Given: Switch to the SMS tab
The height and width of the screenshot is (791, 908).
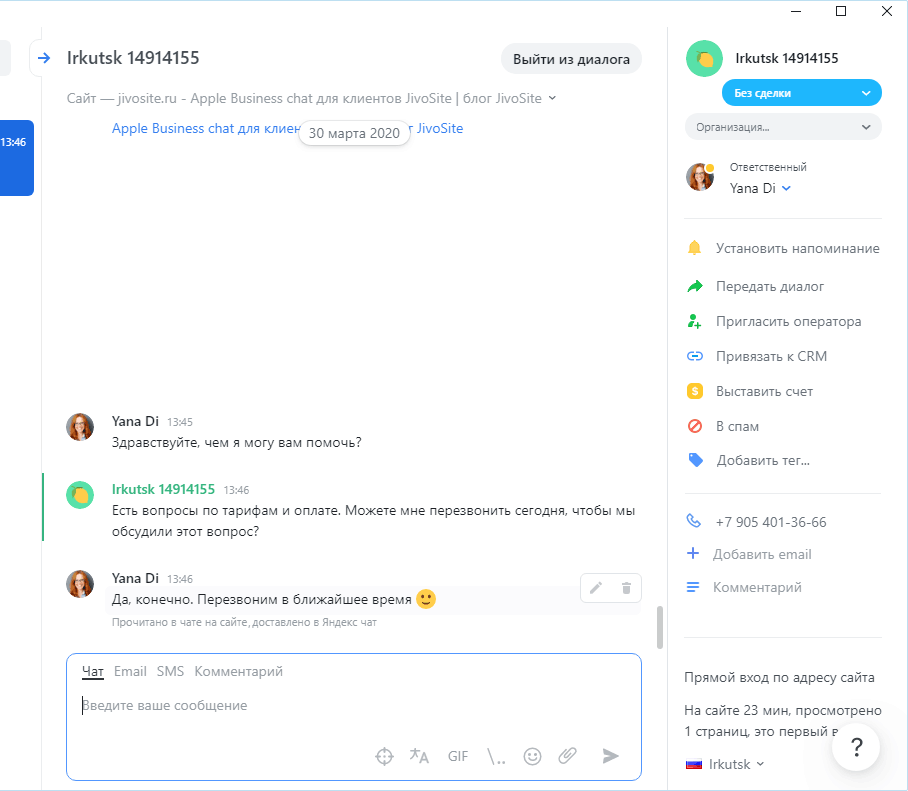Looking at the screenshot, I should pos(170,671).
